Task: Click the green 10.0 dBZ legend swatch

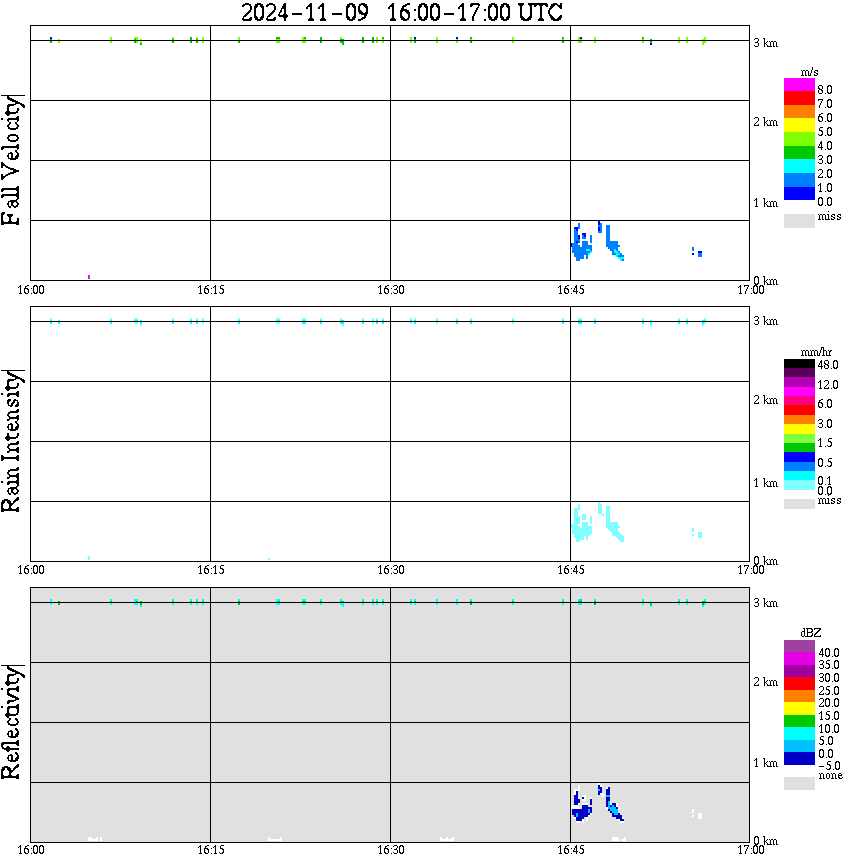Action: (x=799, y=721)
